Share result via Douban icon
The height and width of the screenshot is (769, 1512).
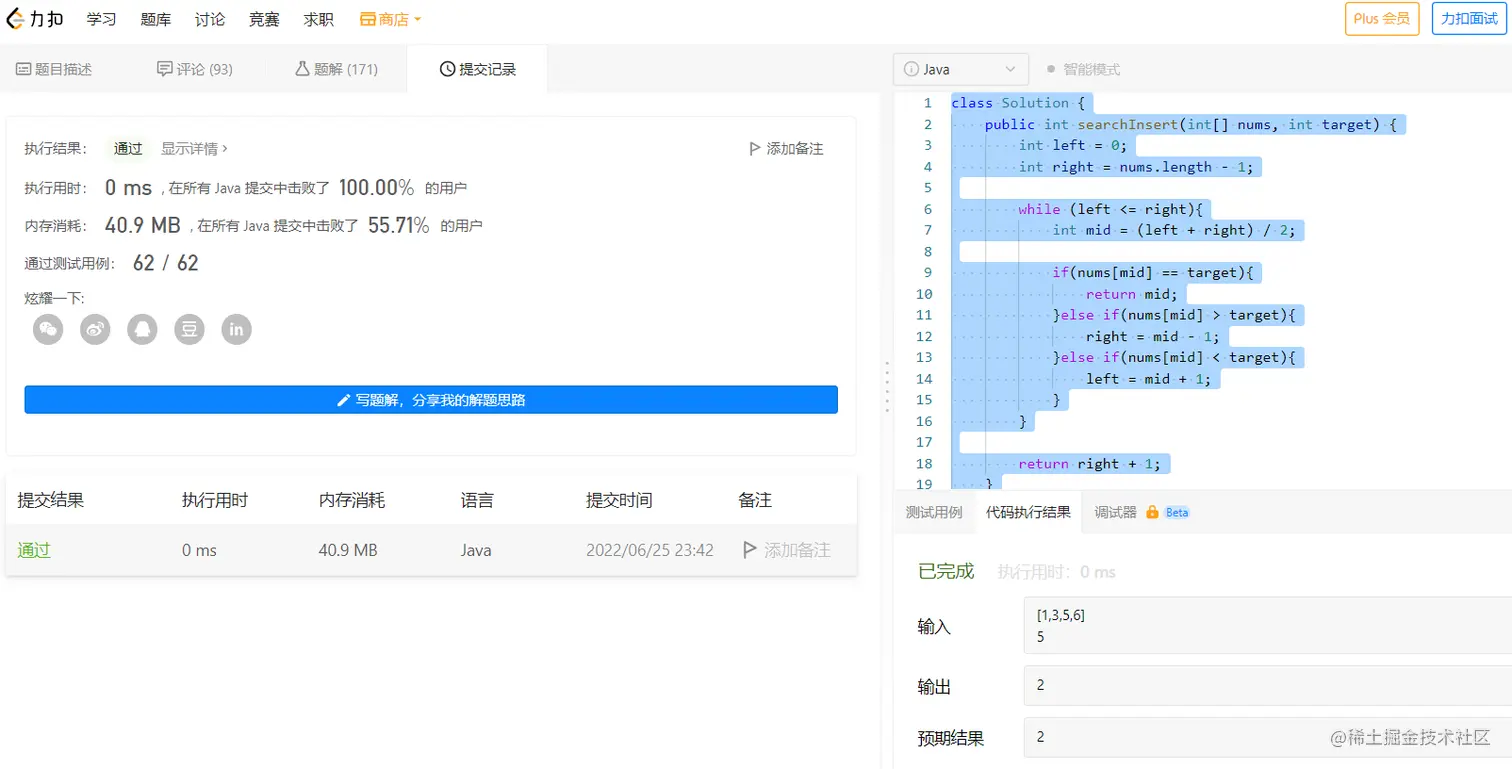click(189, 329)
